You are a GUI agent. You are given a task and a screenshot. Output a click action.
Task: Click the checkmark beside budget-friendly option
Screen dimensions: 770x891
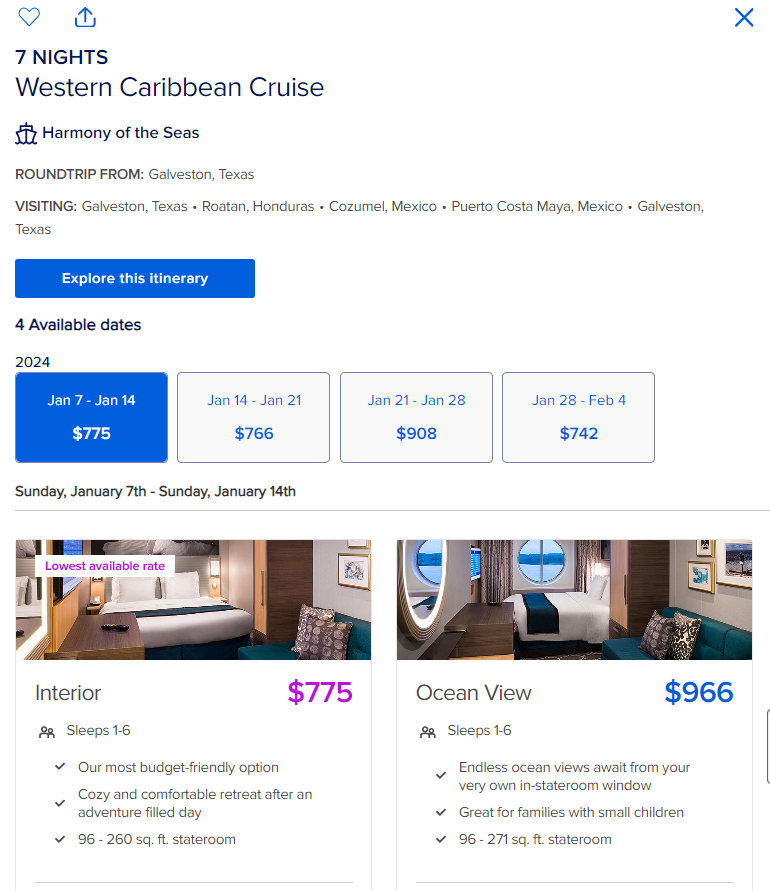click(58, 769)
